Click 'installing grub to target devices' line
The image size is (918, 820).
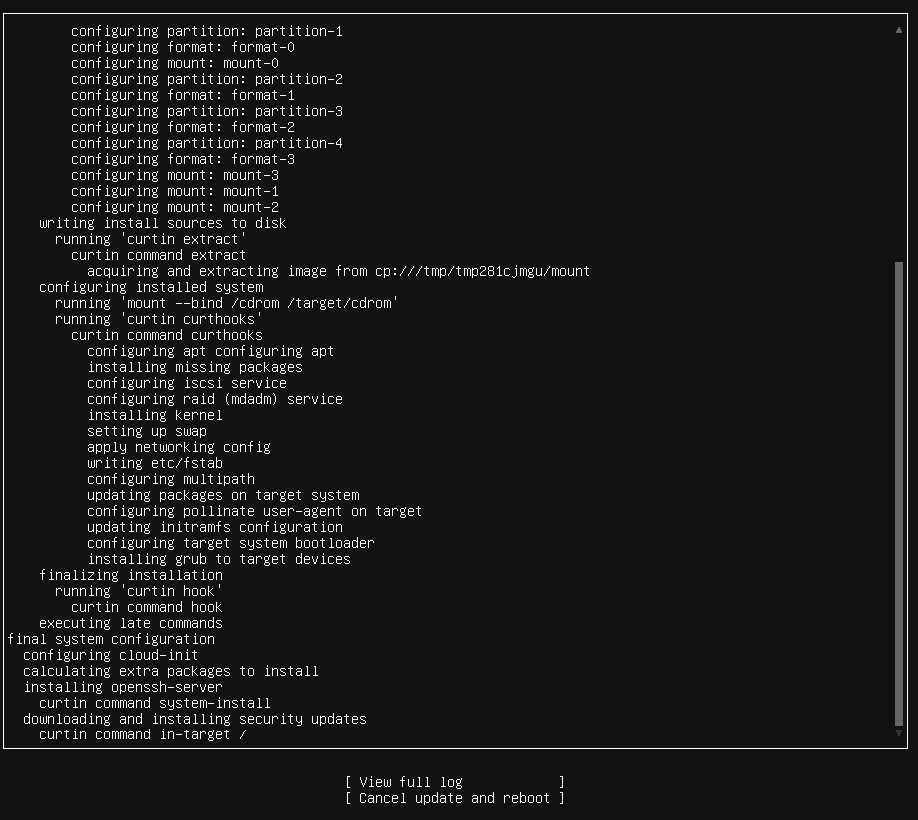tap(219, 559)
